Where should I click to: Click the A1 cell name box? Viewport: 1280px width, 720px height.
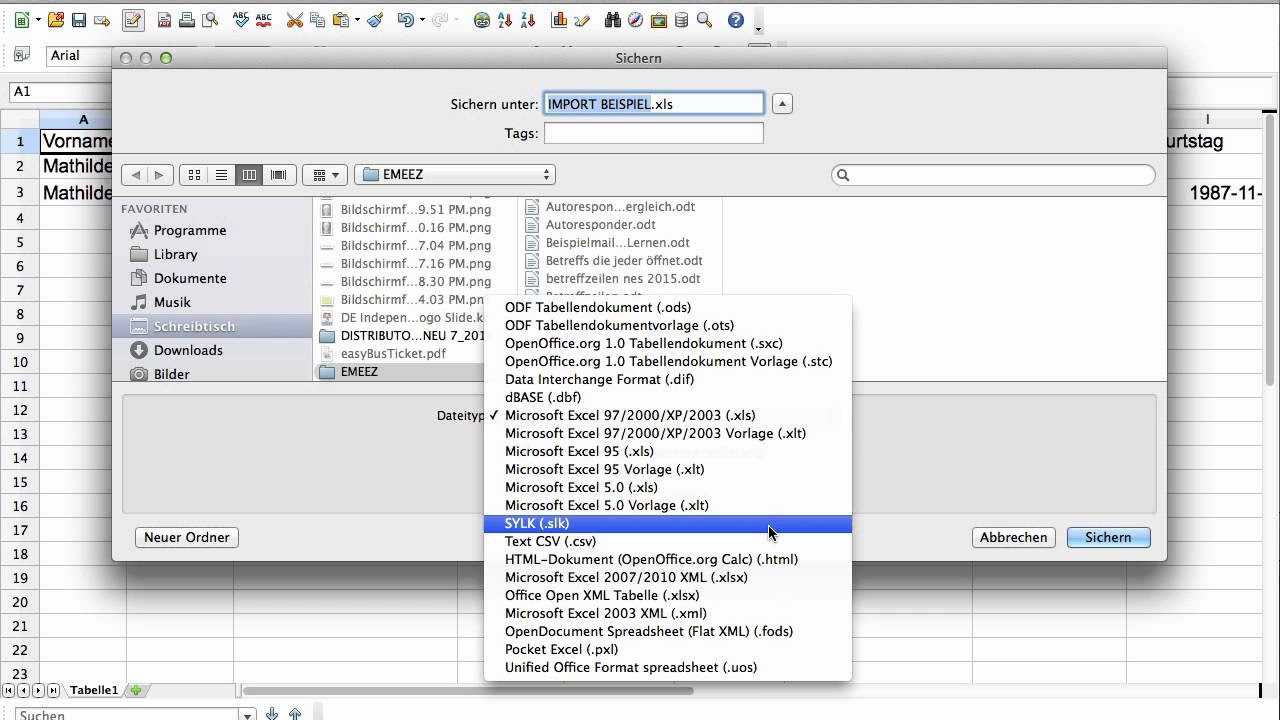click(60, 91)
